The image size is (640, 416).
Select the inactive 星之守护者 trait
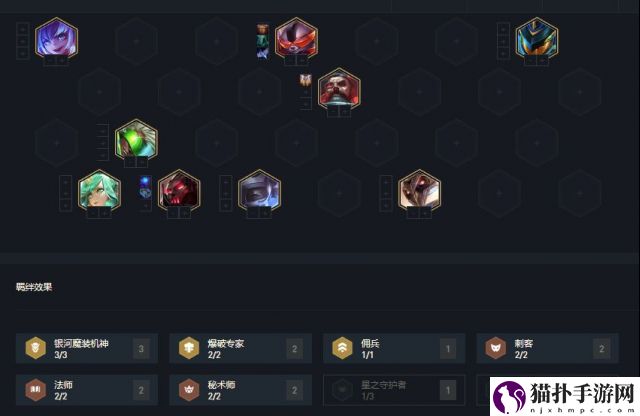pyautogui.click(x=394, y=390)
